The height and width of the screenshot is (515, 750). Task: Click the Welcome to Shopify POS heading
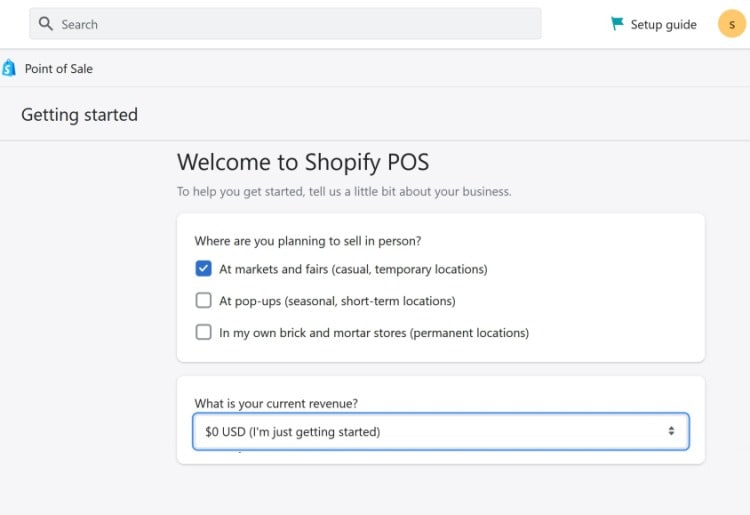click(303, 162)
